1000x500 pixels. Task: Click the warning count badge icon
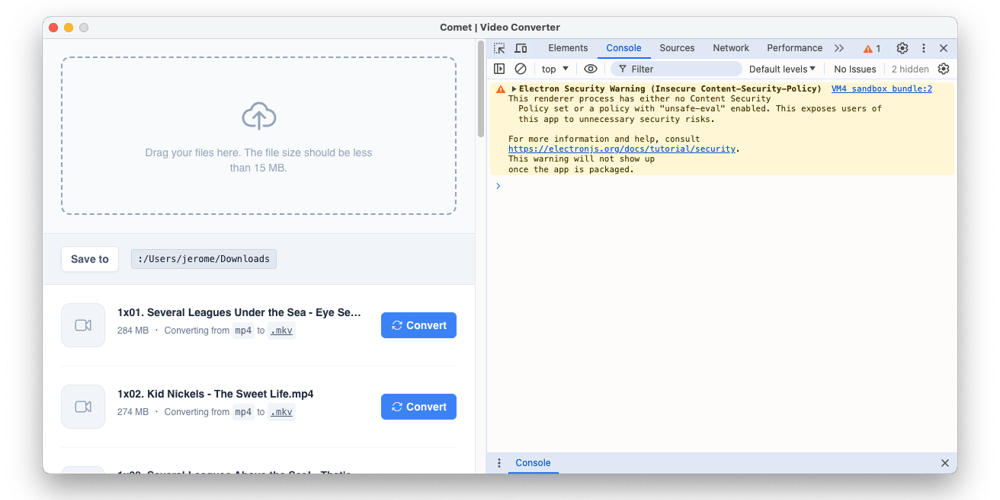coord(872,48)
